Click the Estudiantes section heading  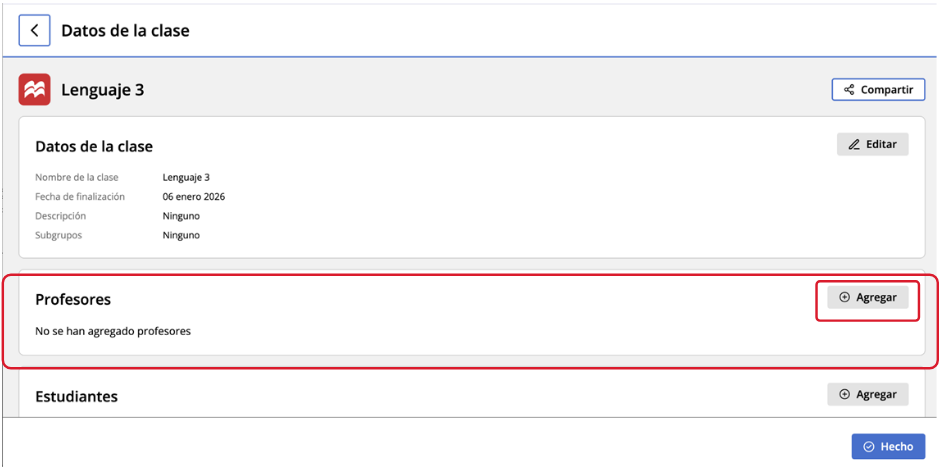click(76, 396)
